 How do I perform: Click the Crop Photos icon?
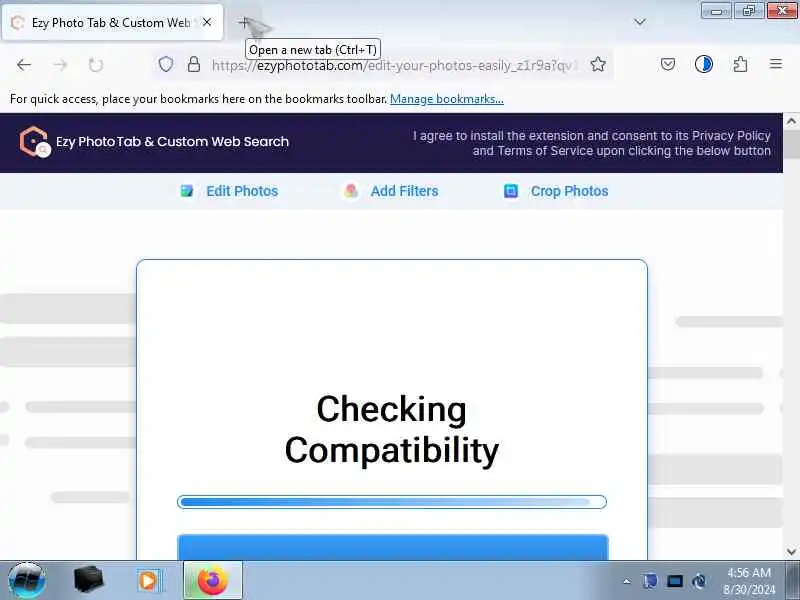511,191
